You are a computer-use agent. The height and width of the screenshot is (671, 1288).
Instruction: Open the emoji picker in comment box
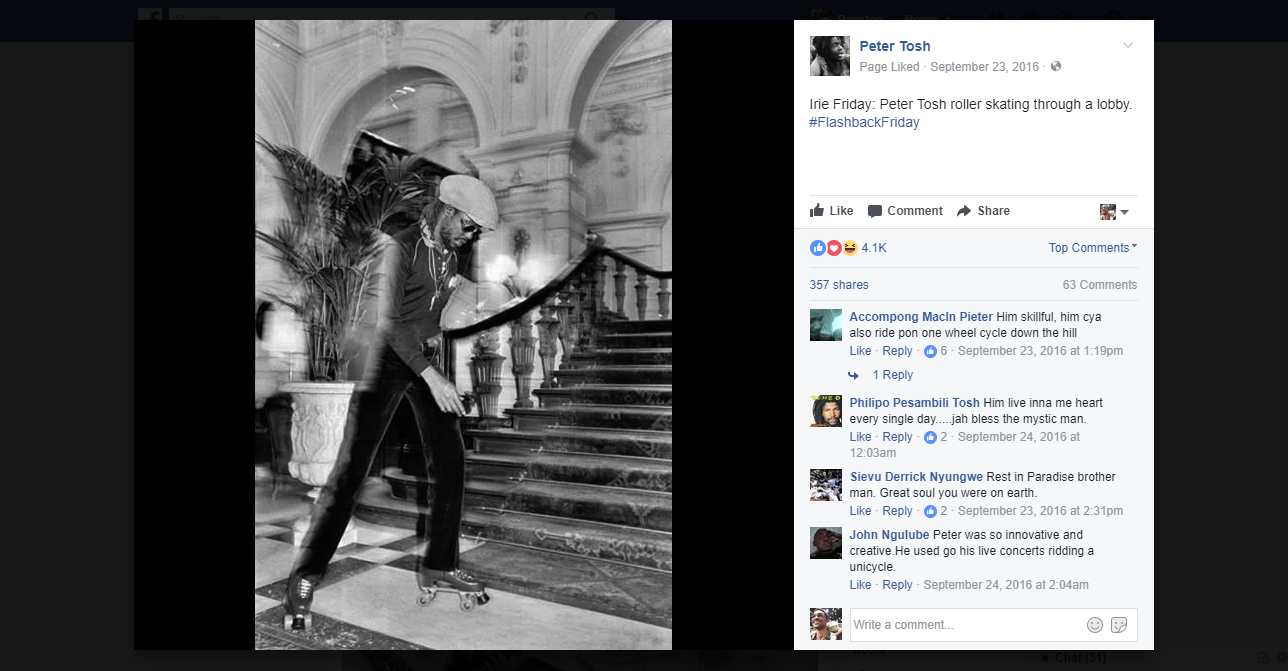click(1095, 625)
